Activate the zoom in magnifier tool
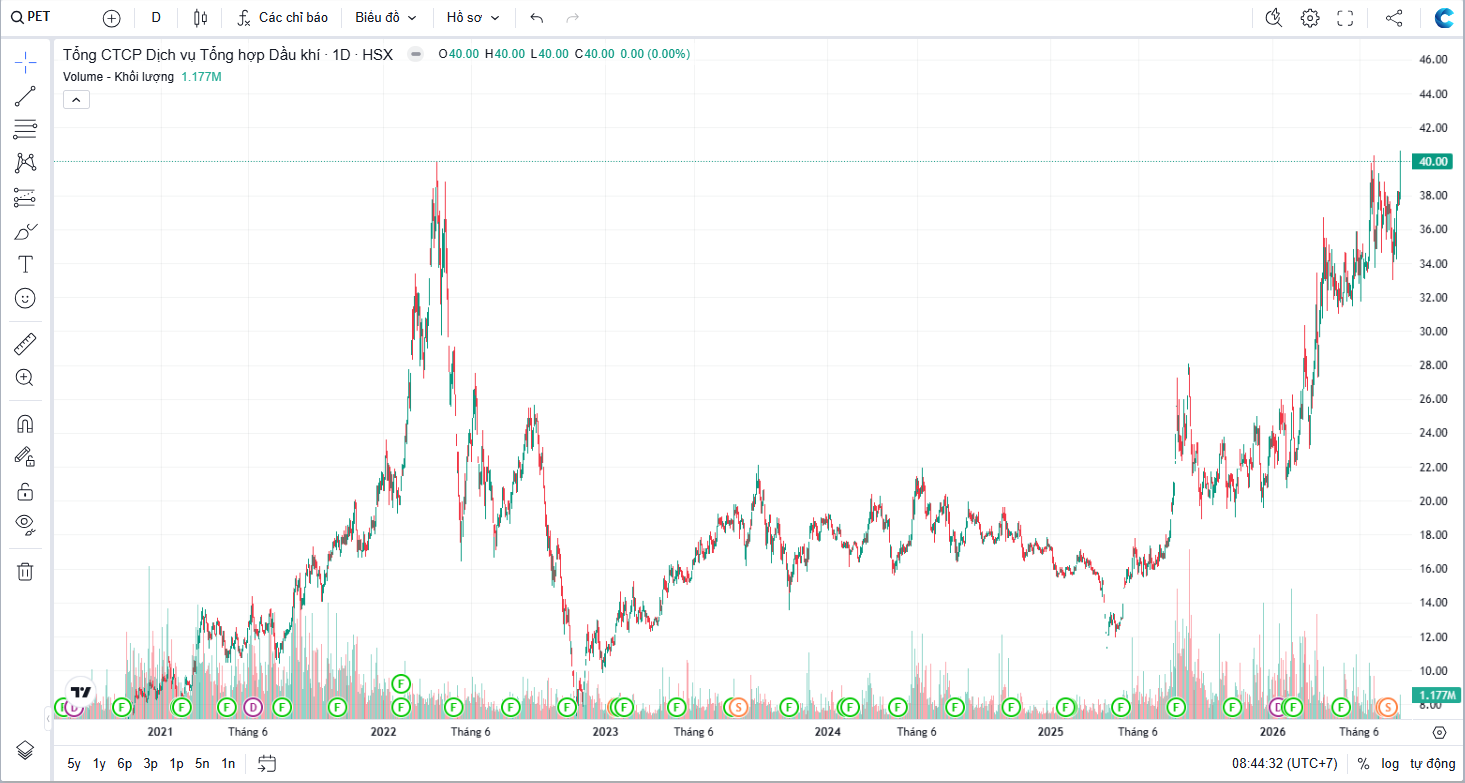Image resolution: width=1465 pixels, height=783 pixels. 25,378
